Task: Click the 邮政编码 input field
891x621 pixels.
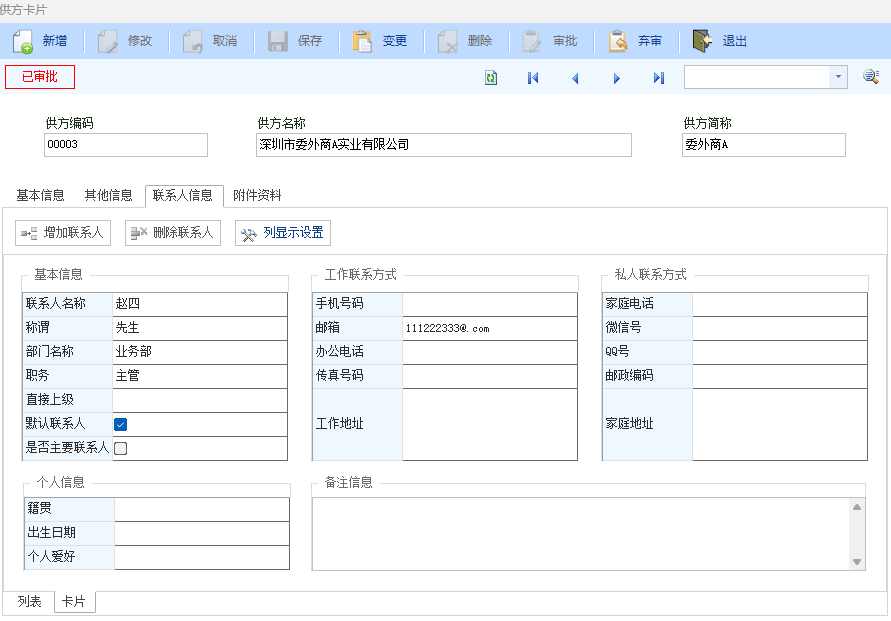Action: coord(779,376)
